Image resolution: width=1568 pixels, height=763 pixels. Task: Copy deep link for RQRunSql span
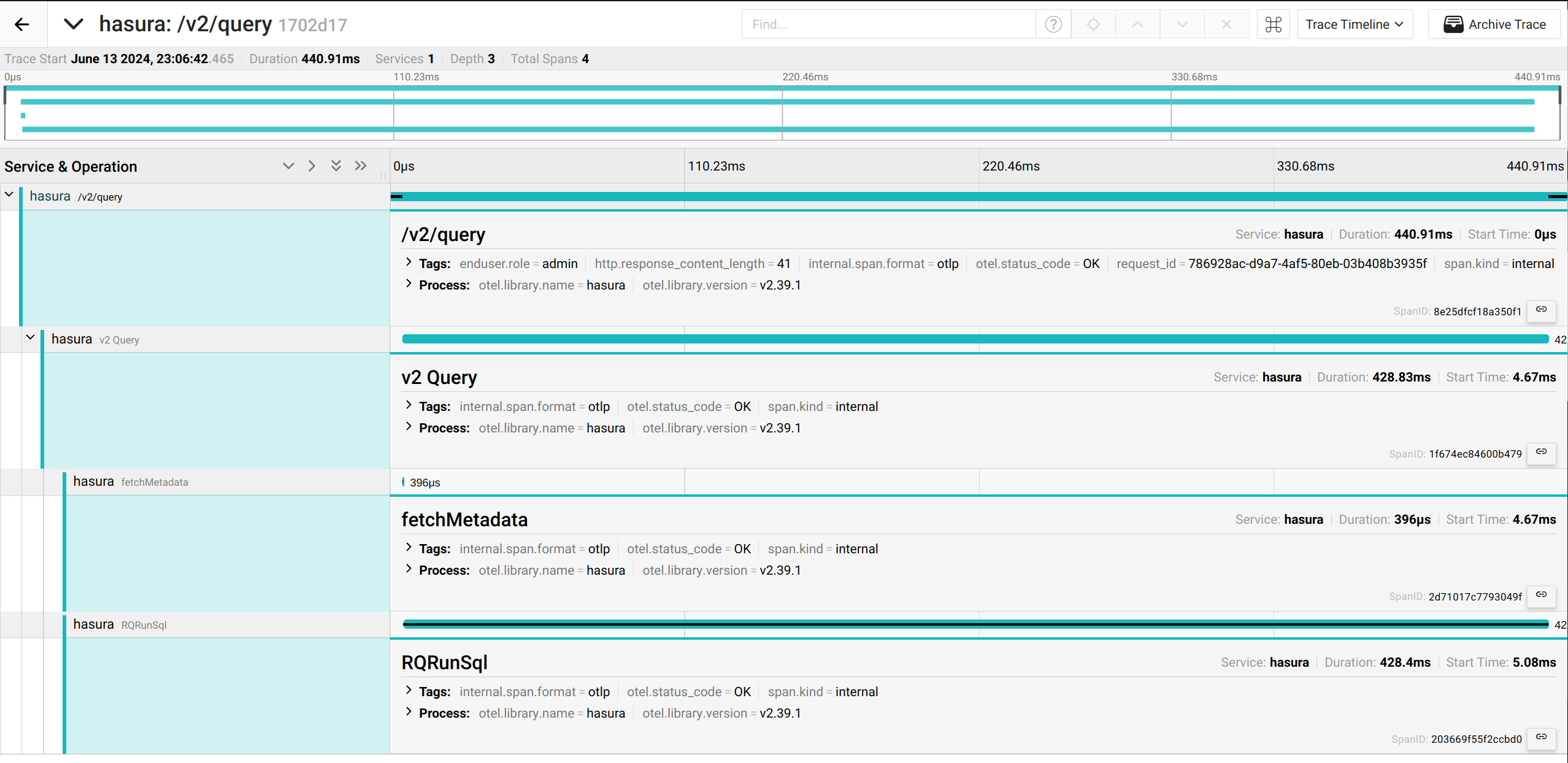[x=1541, y=737]
